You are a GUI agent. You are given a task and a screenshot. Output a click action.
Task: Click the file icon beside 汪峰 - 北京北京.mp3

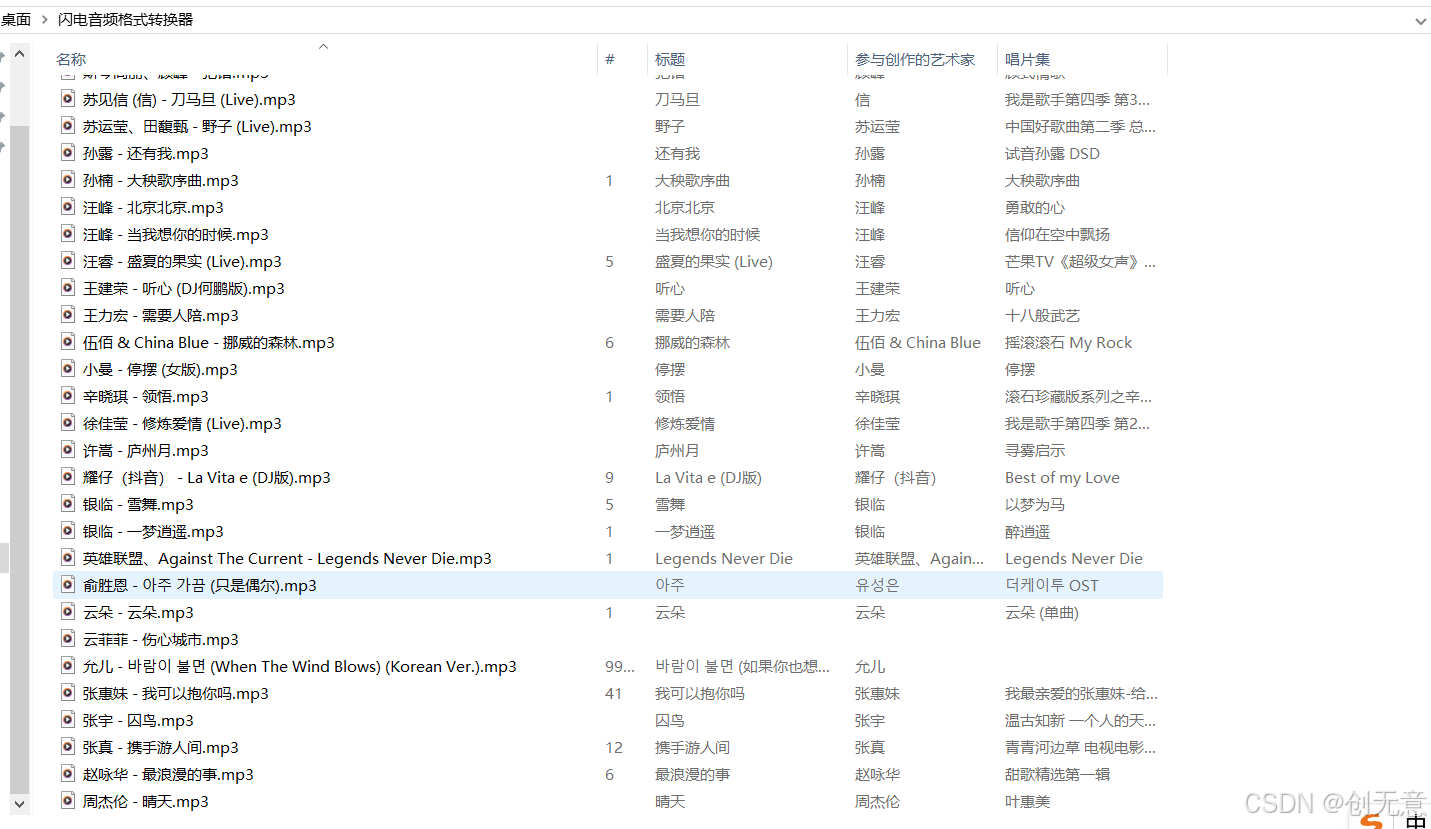(x=68, y=207)
